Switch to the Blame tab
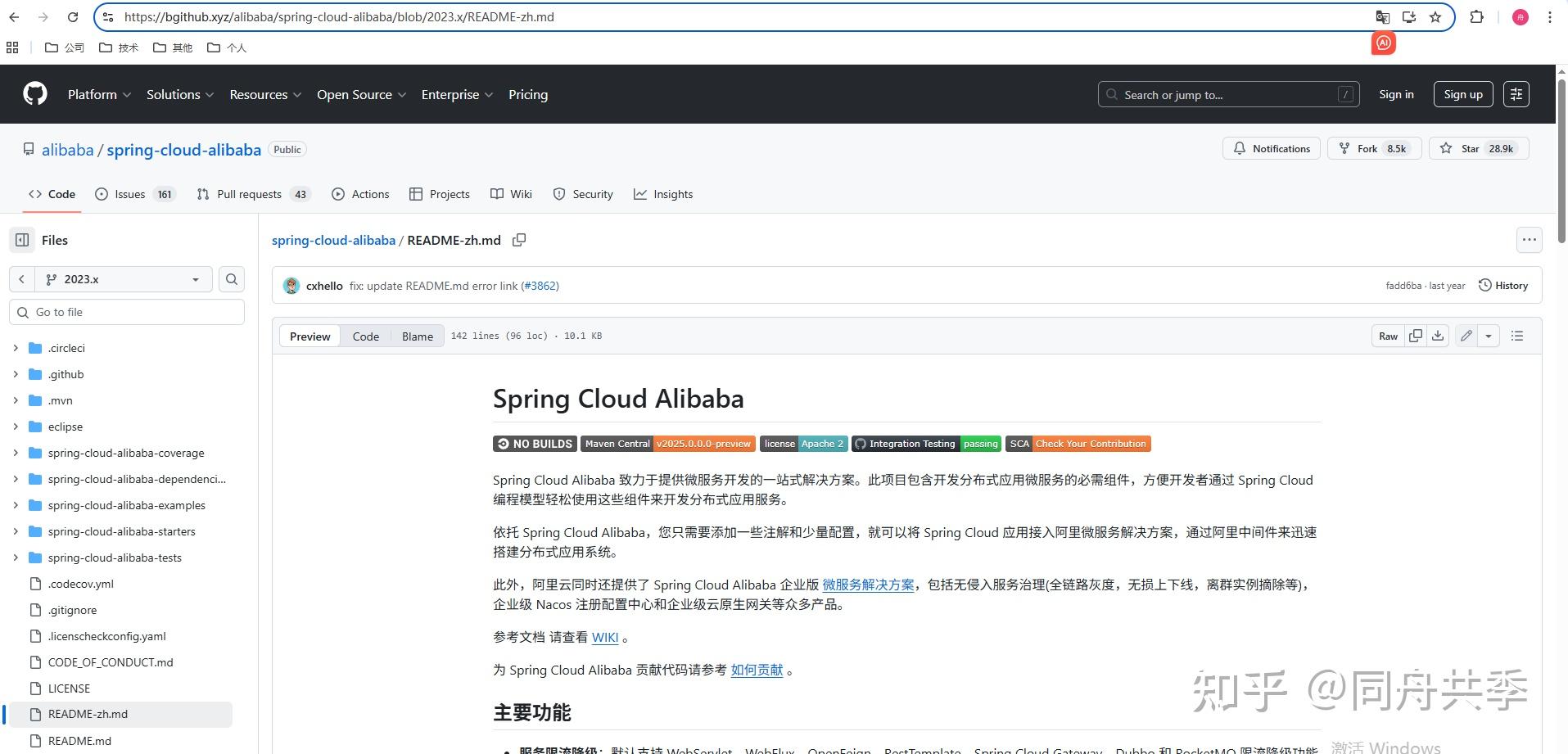 pyautogui.click(x=418, y=336)
